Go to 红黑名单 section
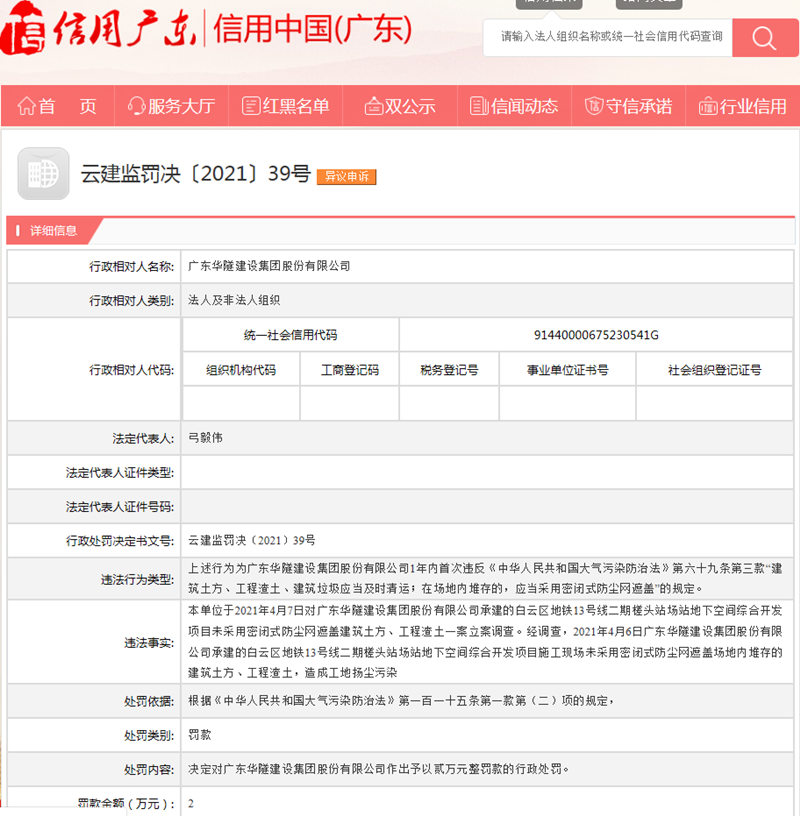The image size is (800, 816). point(286,106)
